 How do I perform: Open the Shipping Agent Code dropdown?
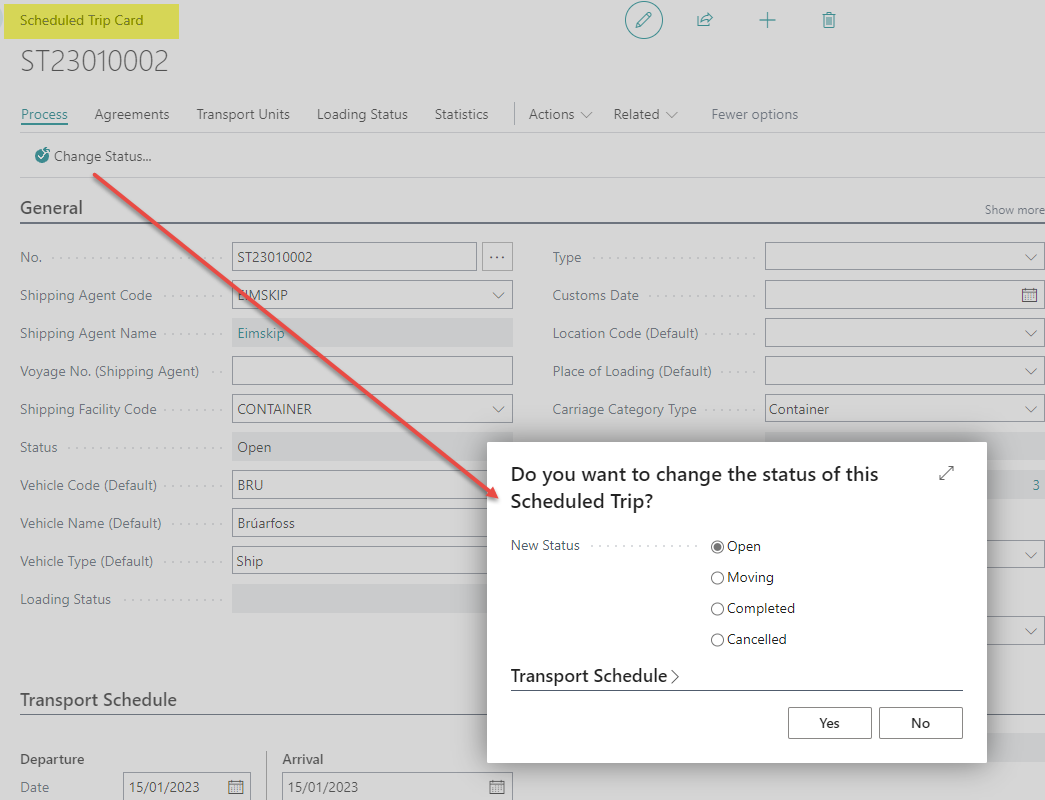498,295
